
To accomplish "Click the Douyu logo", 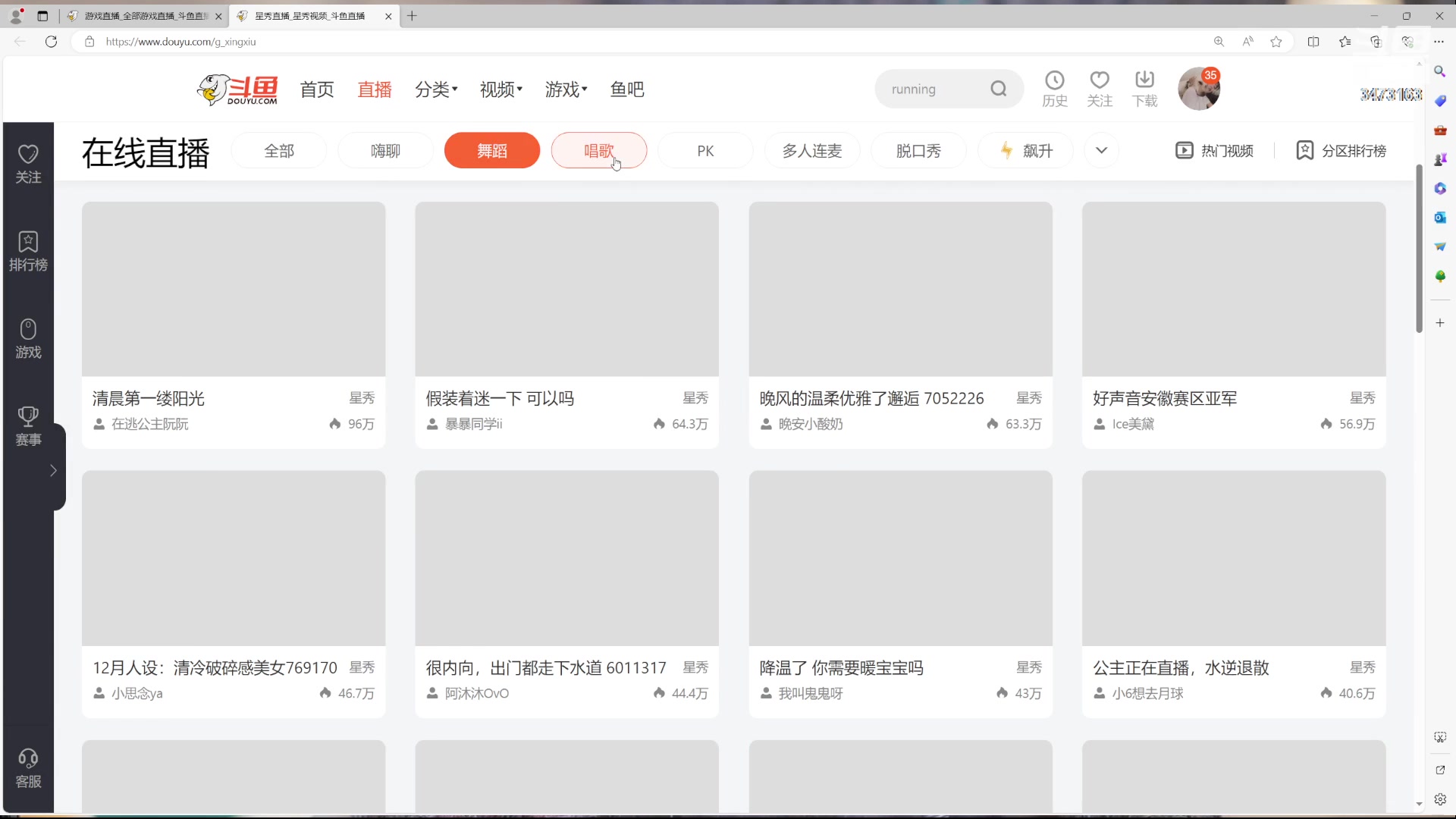I will tap(237, 89).
